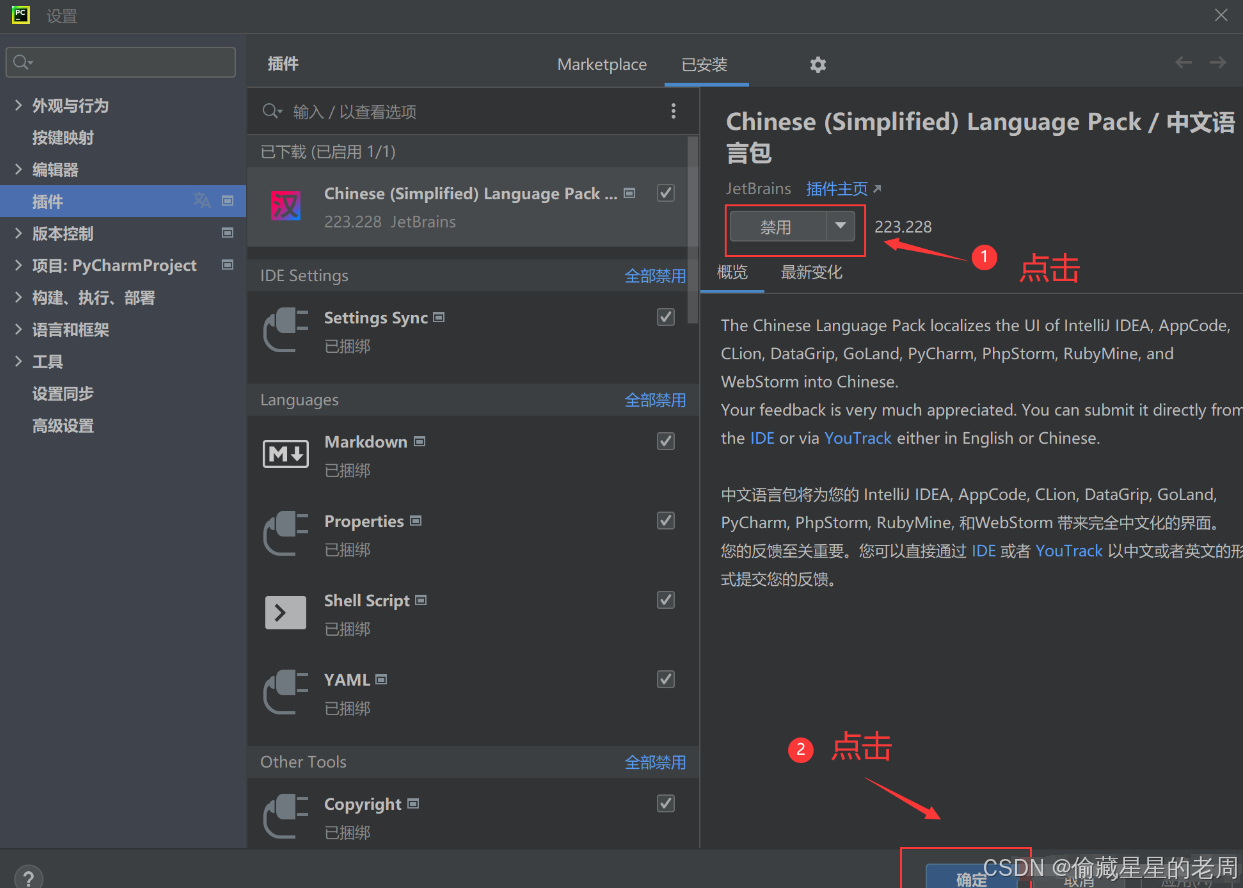Disable all plugins under Other Tools
The height and width of the screenshot is (888, 1243).
[x=655, y=762]
